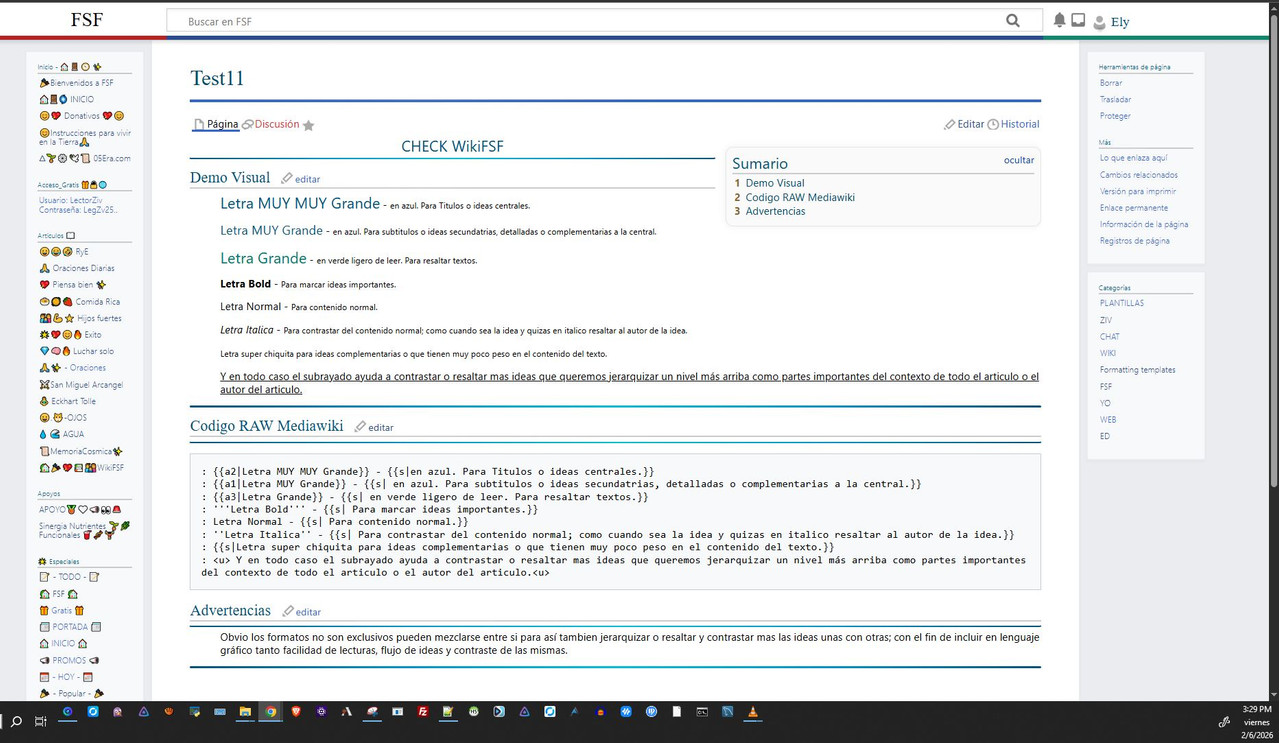Screen dimensions: 1279x743
Task: Click pencil icon next to Codigo RAW Mediawiki
Action: tap(360, 426)
